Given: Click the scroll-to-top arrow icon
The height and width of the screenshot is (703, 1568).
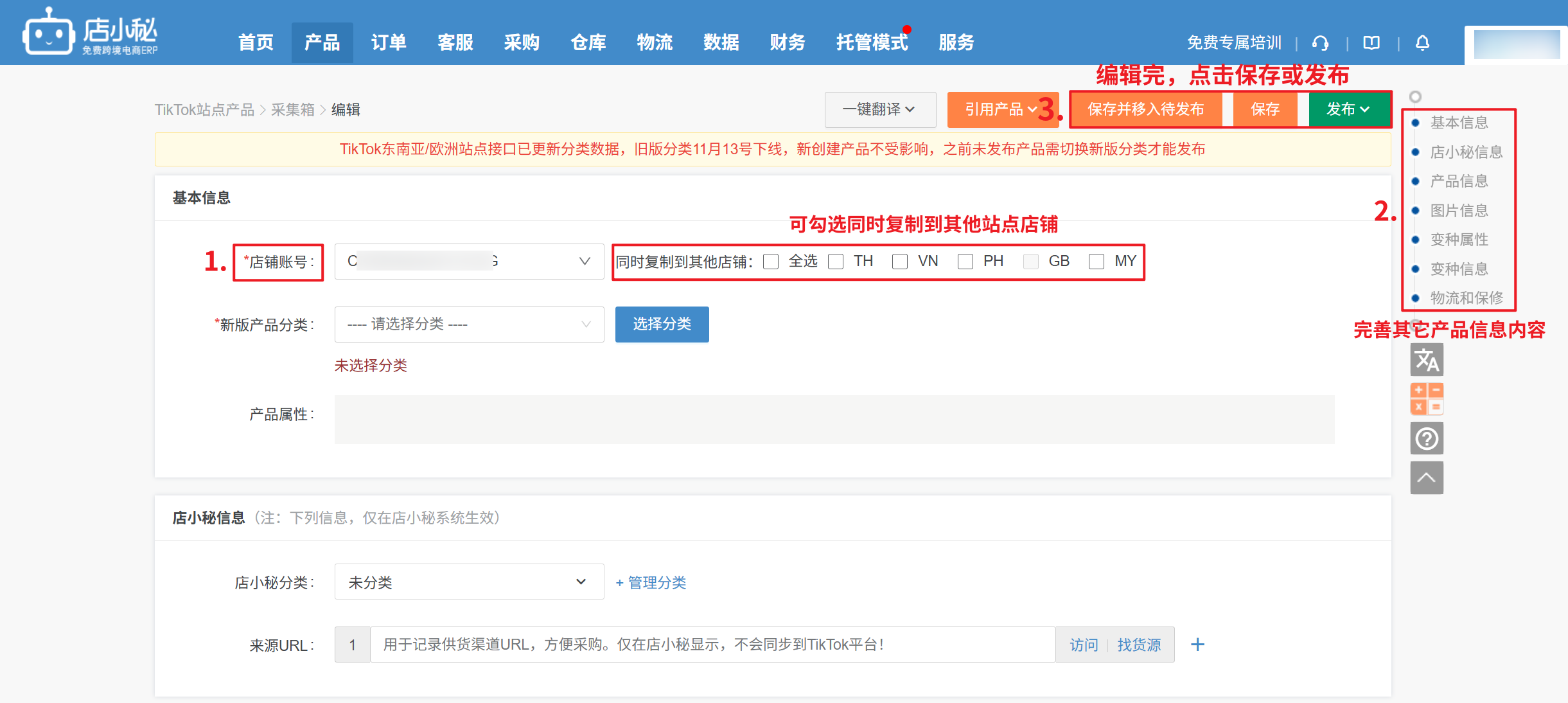Looking at the screenshot, I should [x=1427, y=477].
